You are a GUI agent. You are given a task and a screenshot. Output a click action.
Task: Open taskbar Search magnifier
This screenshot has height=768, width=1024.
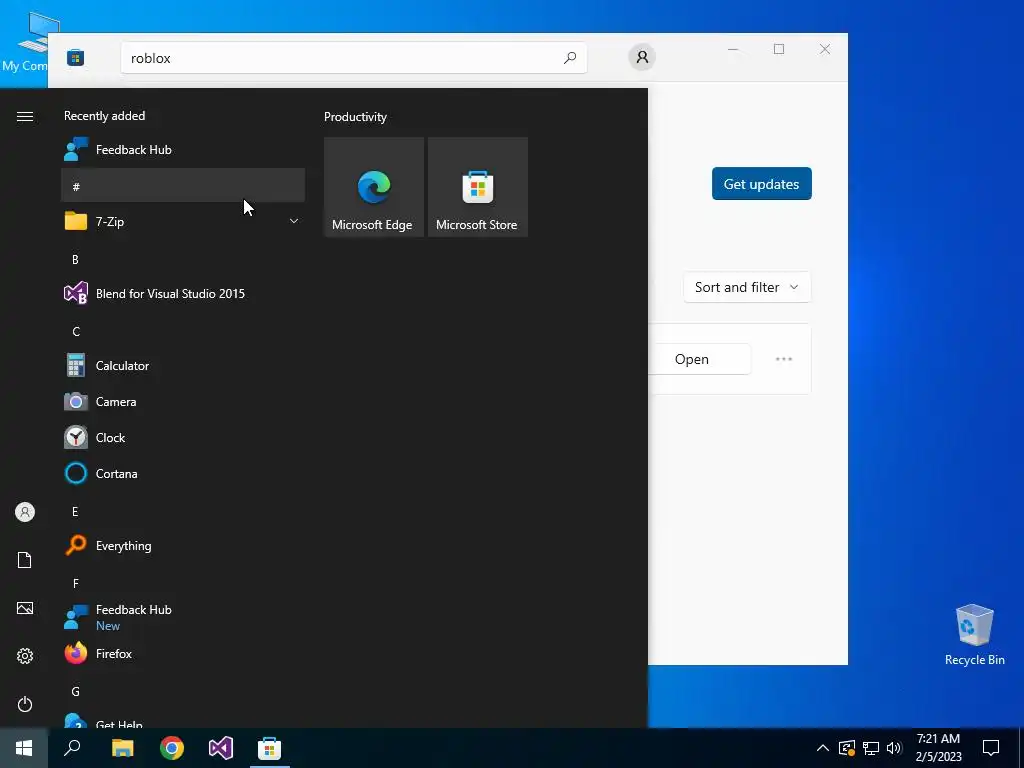click(72, 748)
